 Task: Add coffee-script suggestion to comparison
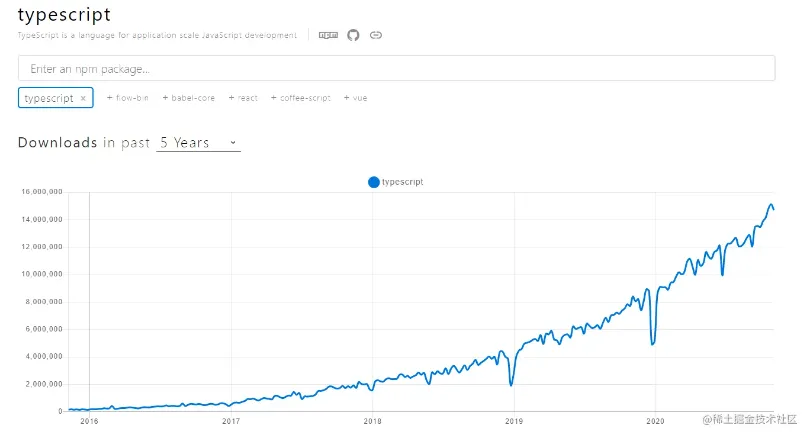[300, 98]
